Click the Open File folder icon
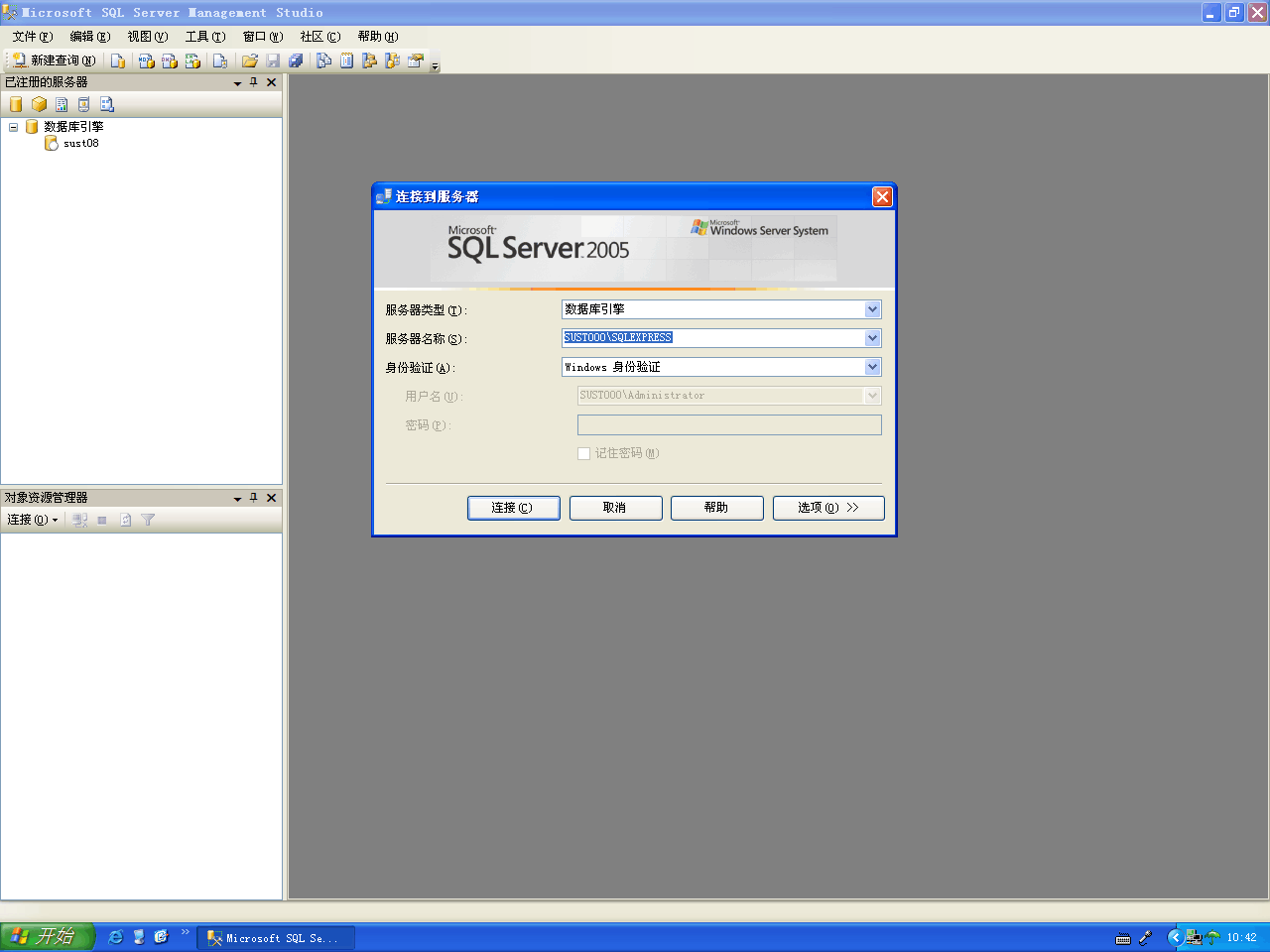1270x952 pixels. click(250, 60)
